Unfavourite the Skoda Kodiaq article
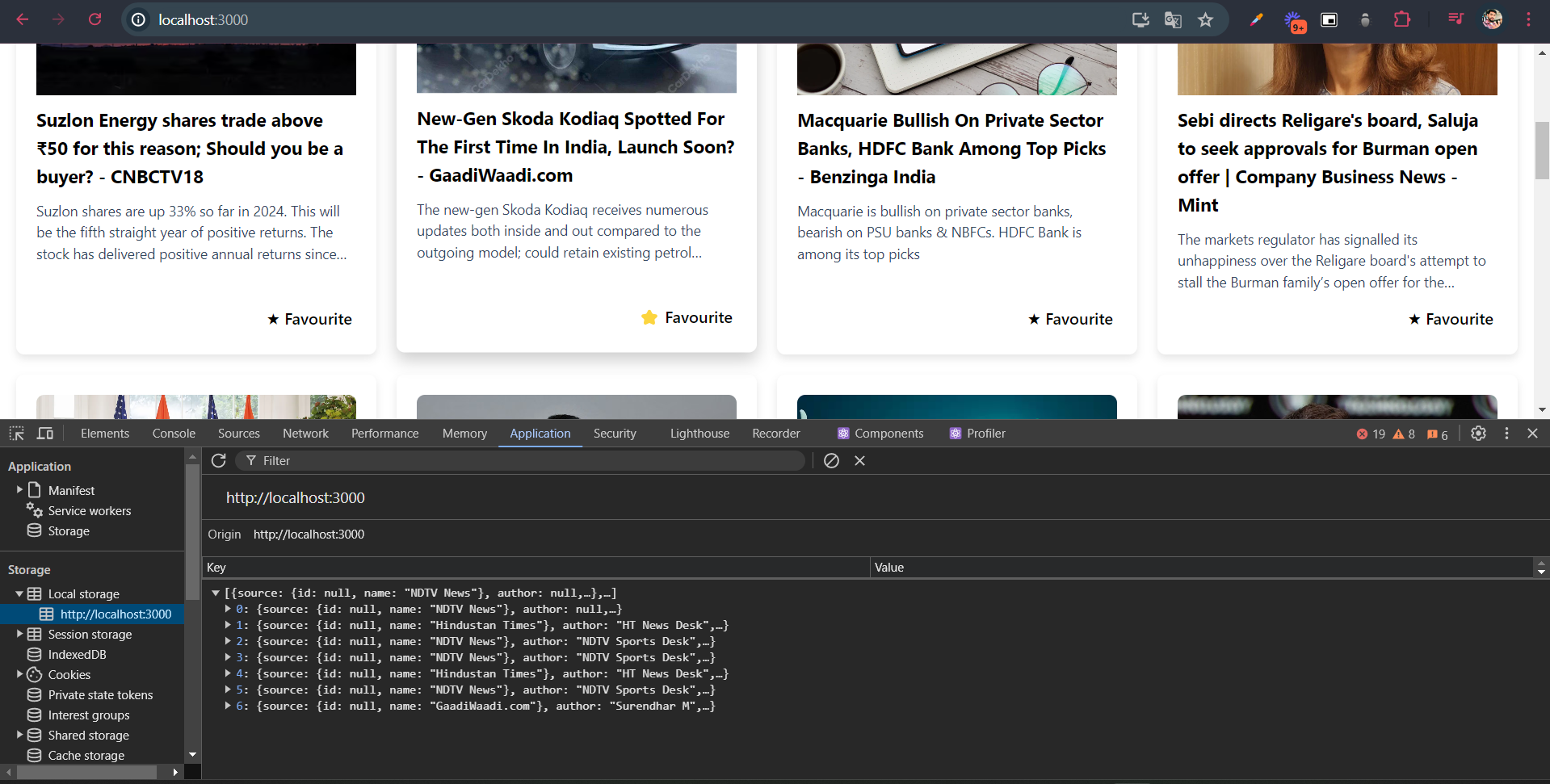This screenshot has height=784, width=1550. coord(687,317)
